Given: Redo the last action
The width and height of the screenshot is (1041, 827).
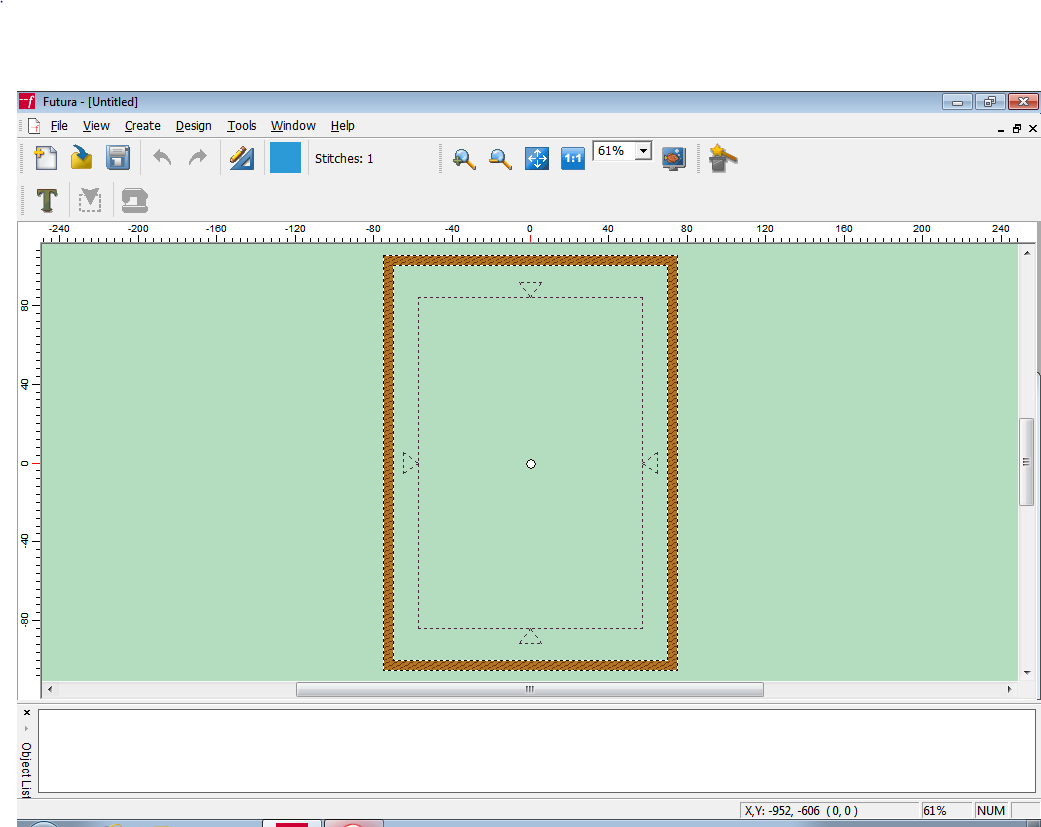Looking at the screenshot, I should (x=198, y=158).
